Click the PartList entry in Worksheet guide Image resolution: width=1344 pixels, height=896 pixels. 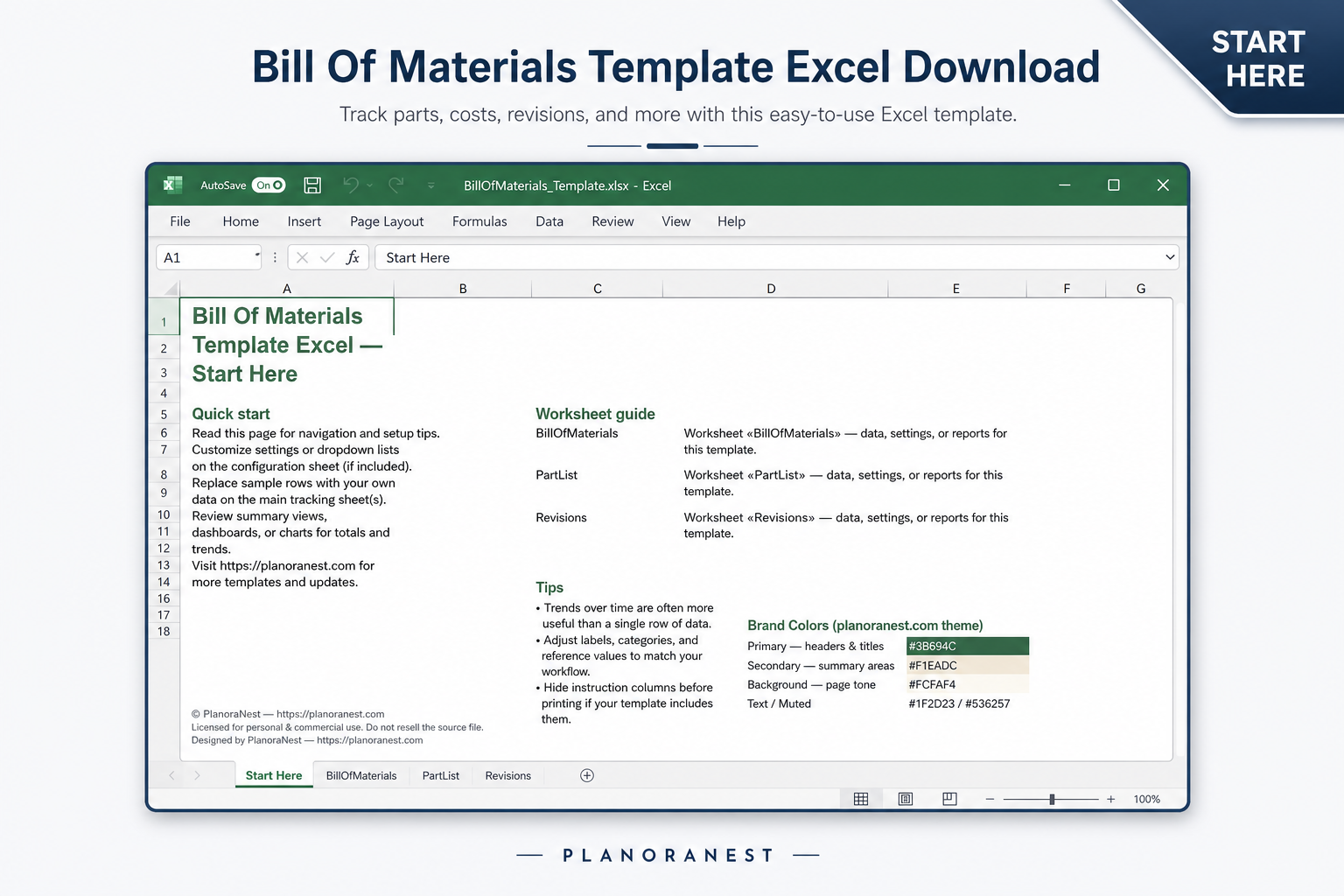[x=556, y=475]
